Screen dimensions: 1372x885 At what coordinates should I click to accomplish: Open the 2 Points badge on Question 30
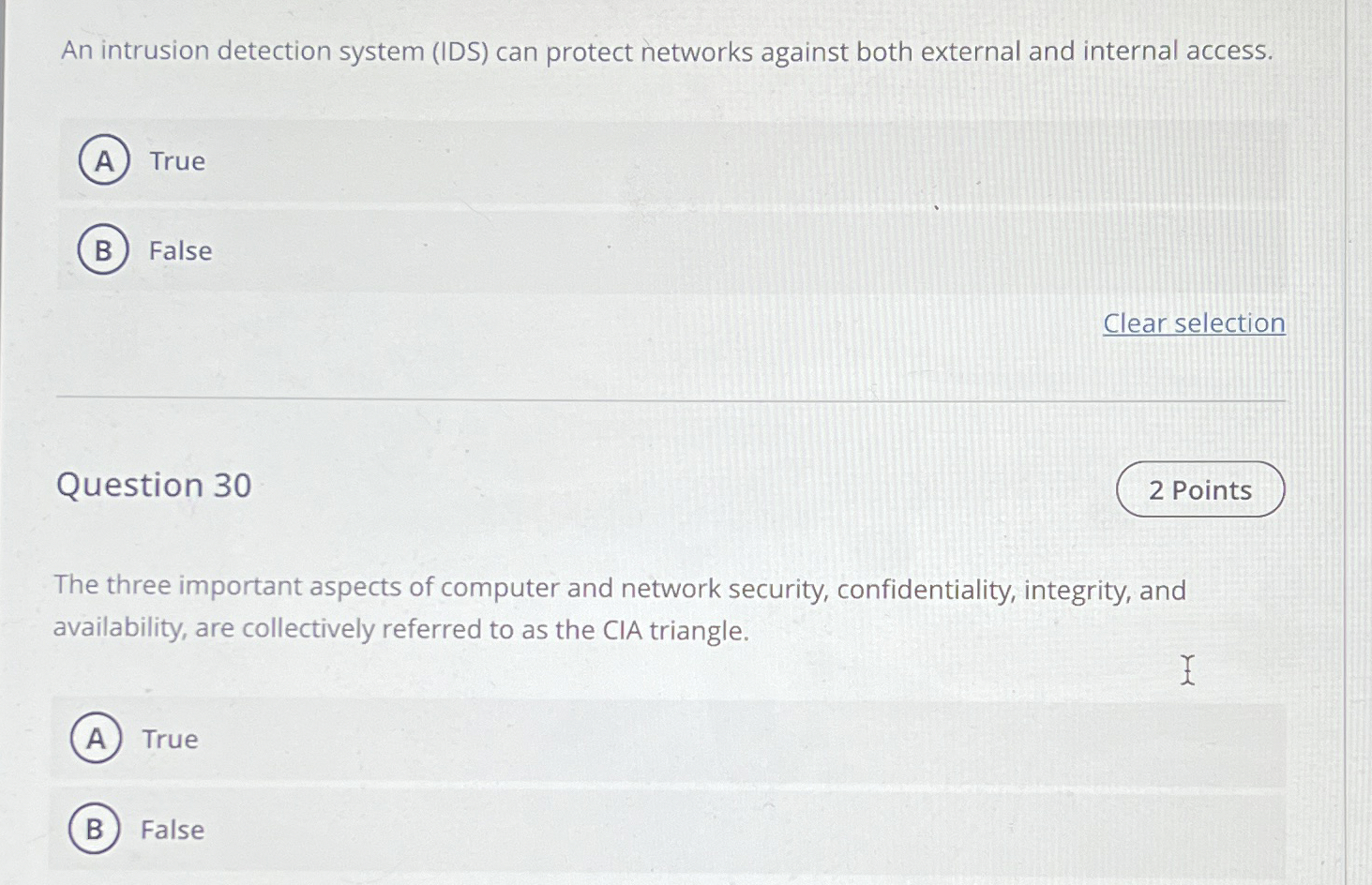[x=1200, y=489]
